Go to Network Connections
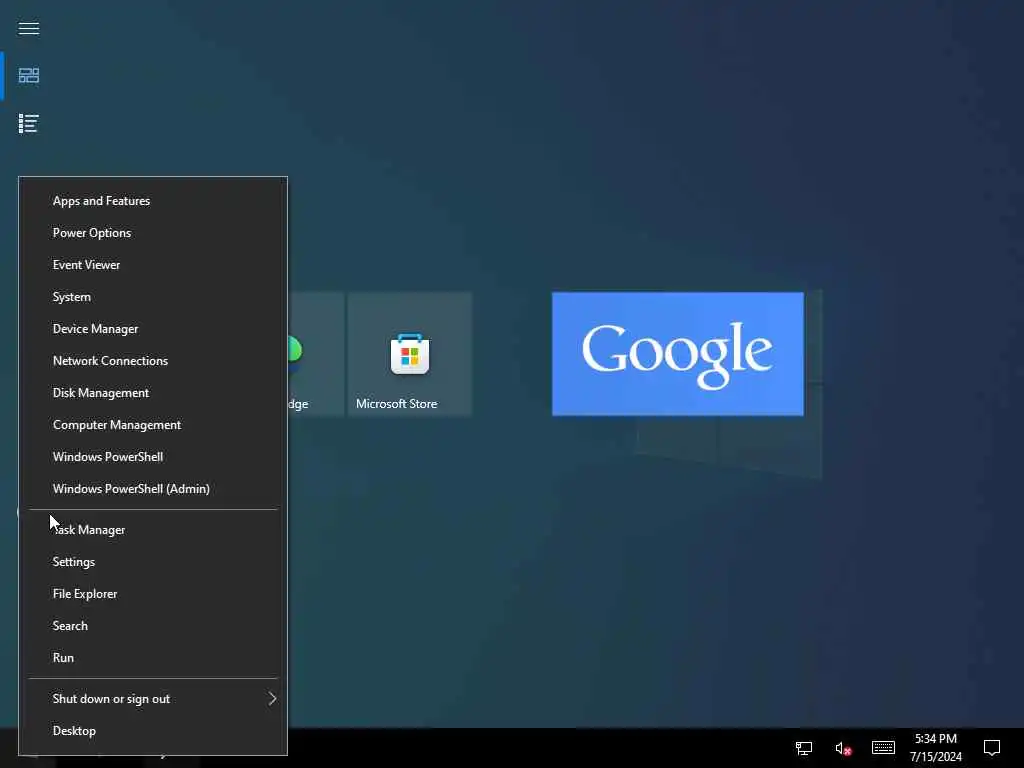 point(153,361)
